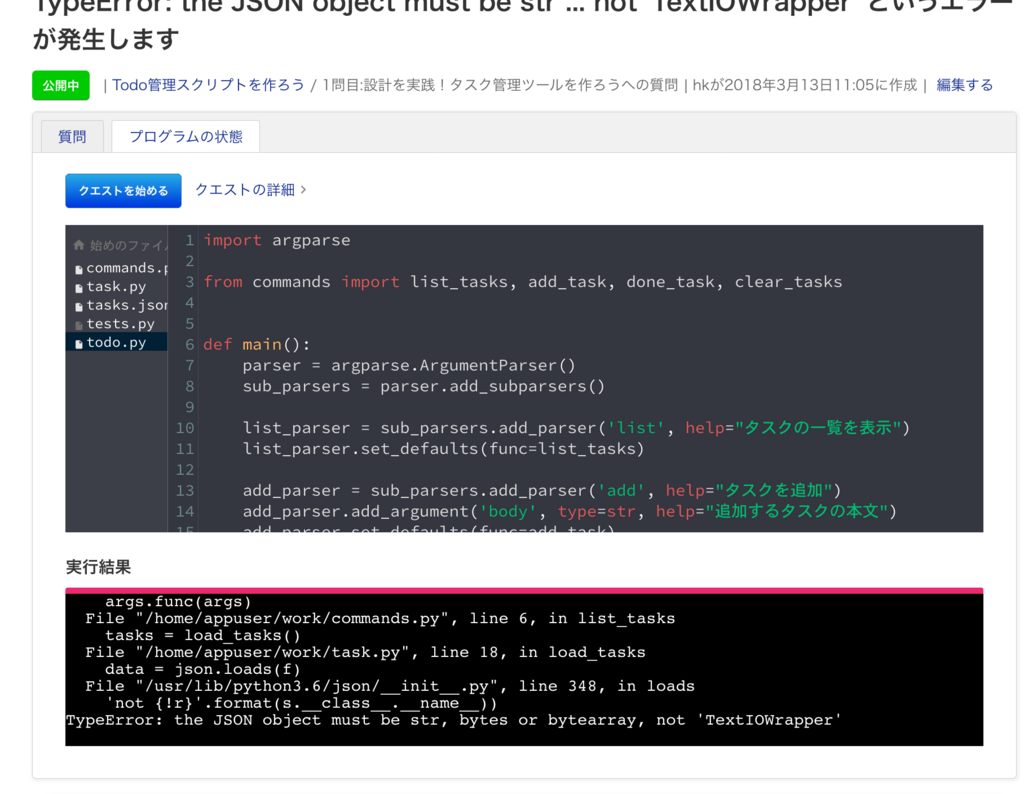
Task: Click the file icon next to commands.py
Action: tap(79, 270)
